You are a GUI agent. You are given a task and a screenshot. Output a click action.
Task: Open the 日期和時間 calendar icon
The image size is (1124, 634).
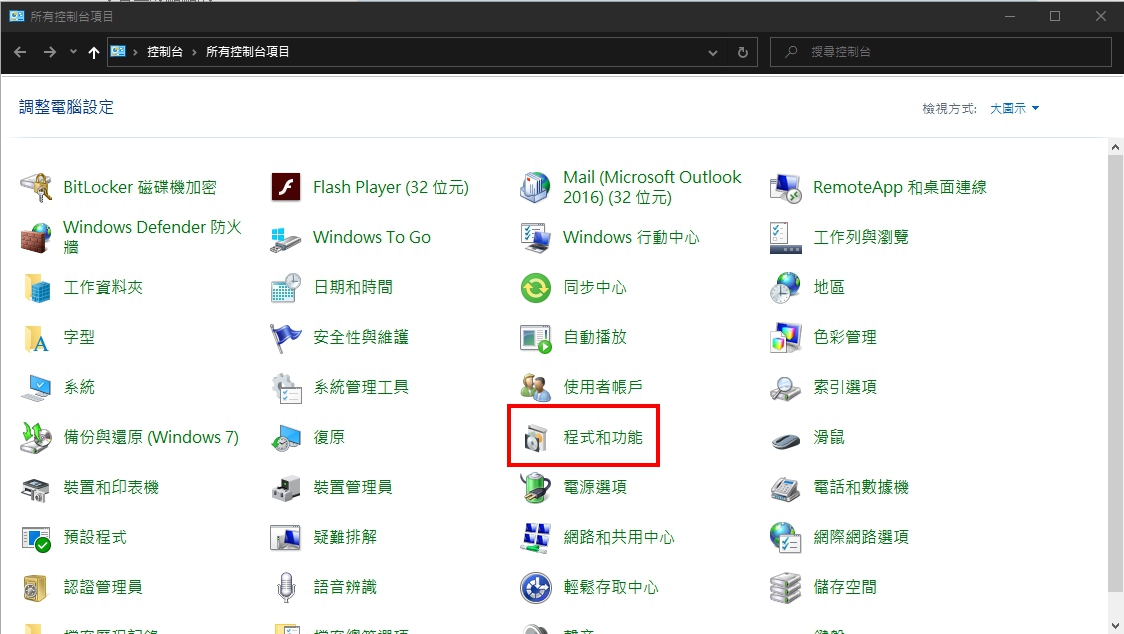tap(286, 288)
